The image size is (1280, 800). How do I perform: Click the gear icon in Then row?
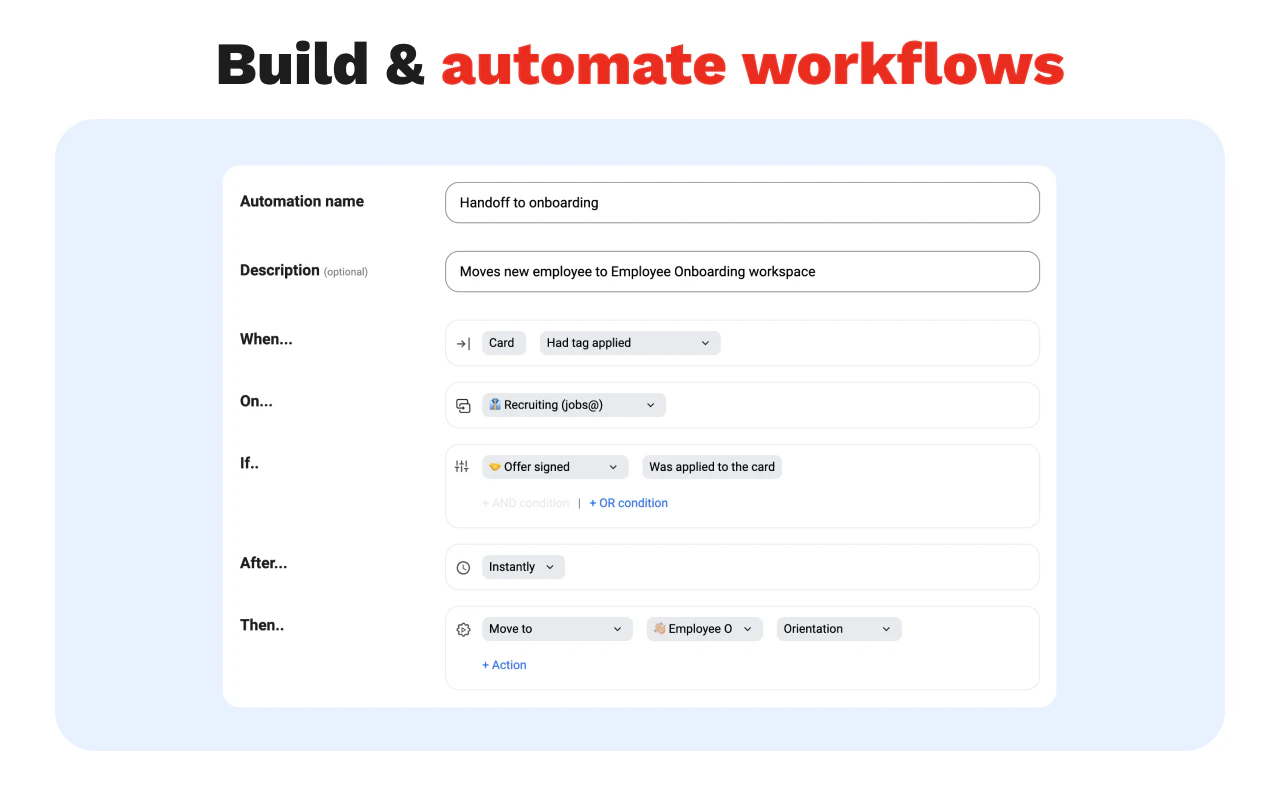click(x=463, y=629)
